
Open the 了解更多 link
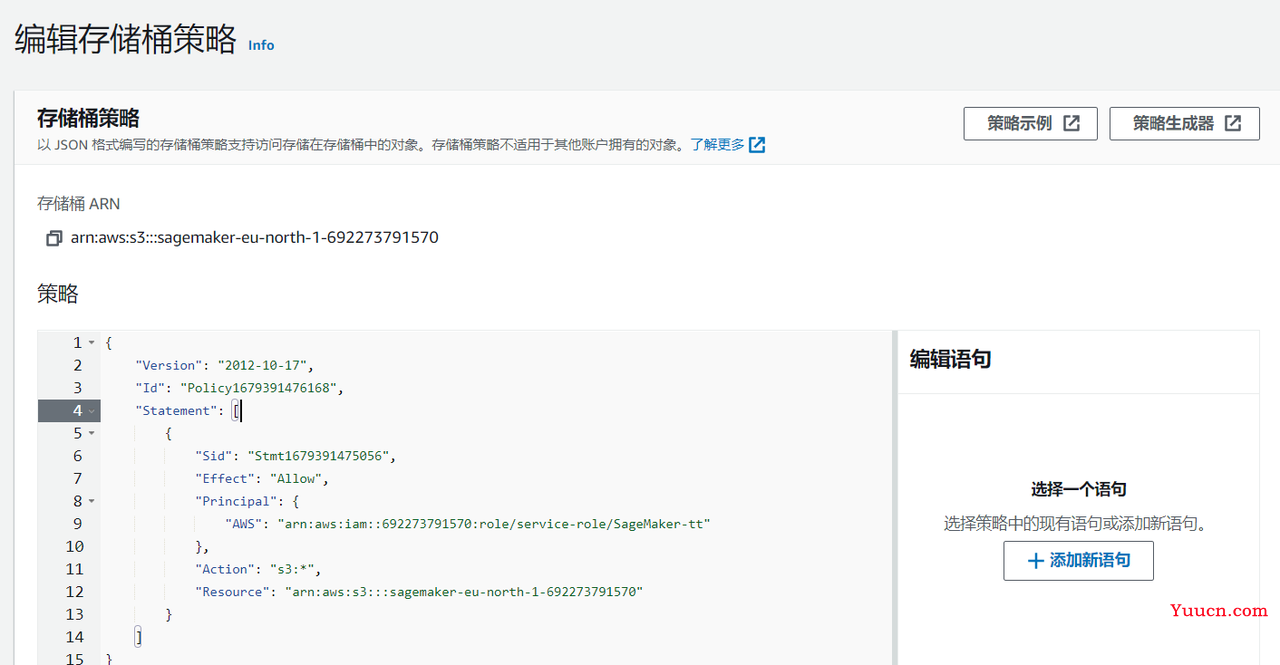click(717, 145)
